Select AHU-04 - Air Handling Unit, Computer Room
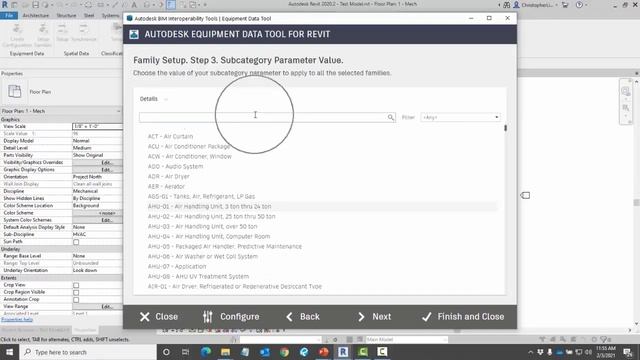This screenshot has width=640, height=360. click(209, 236)
